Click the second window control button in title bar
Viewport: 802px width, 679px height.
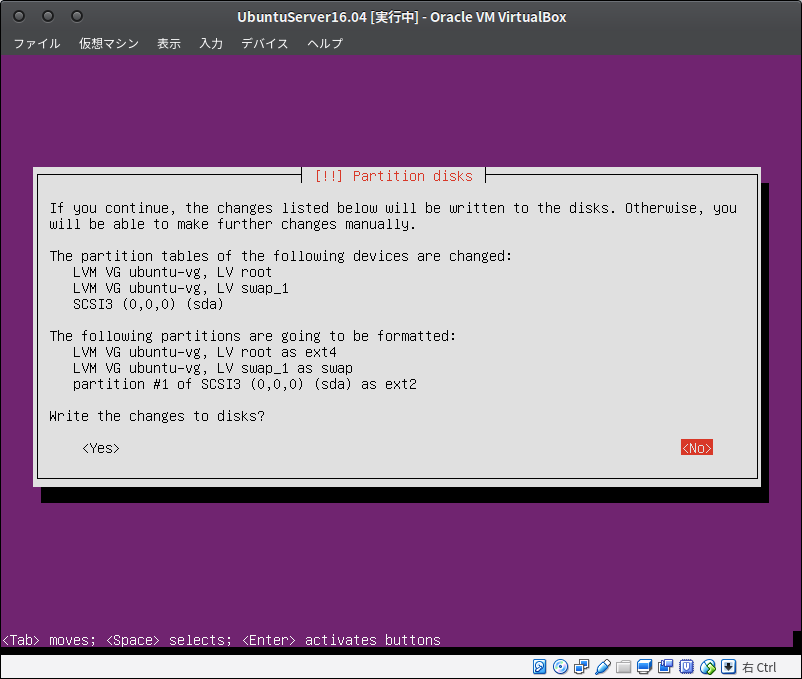coord(48,16)
